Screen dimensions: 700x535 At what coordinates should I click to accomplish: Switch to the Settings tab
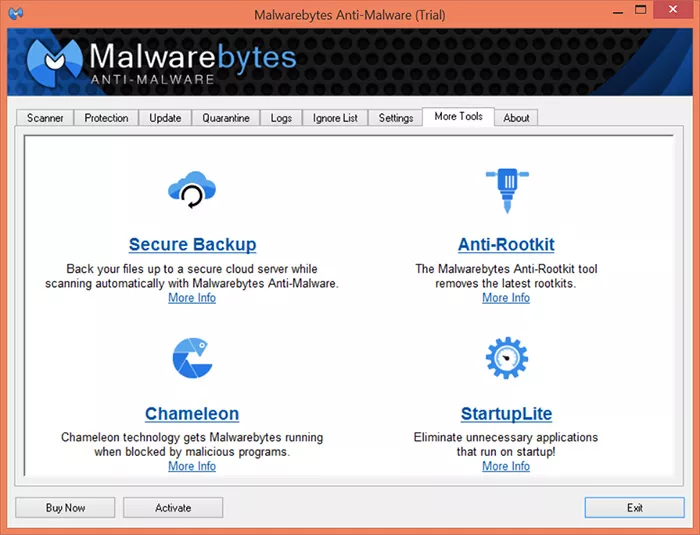tap(396, 118)
